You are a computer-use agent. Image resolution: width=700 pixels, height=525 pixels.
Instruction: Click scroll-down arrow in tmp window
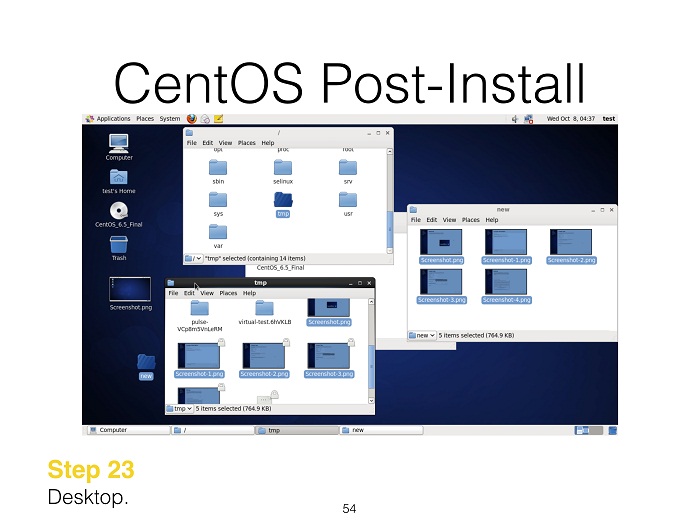tap(371, 400)
